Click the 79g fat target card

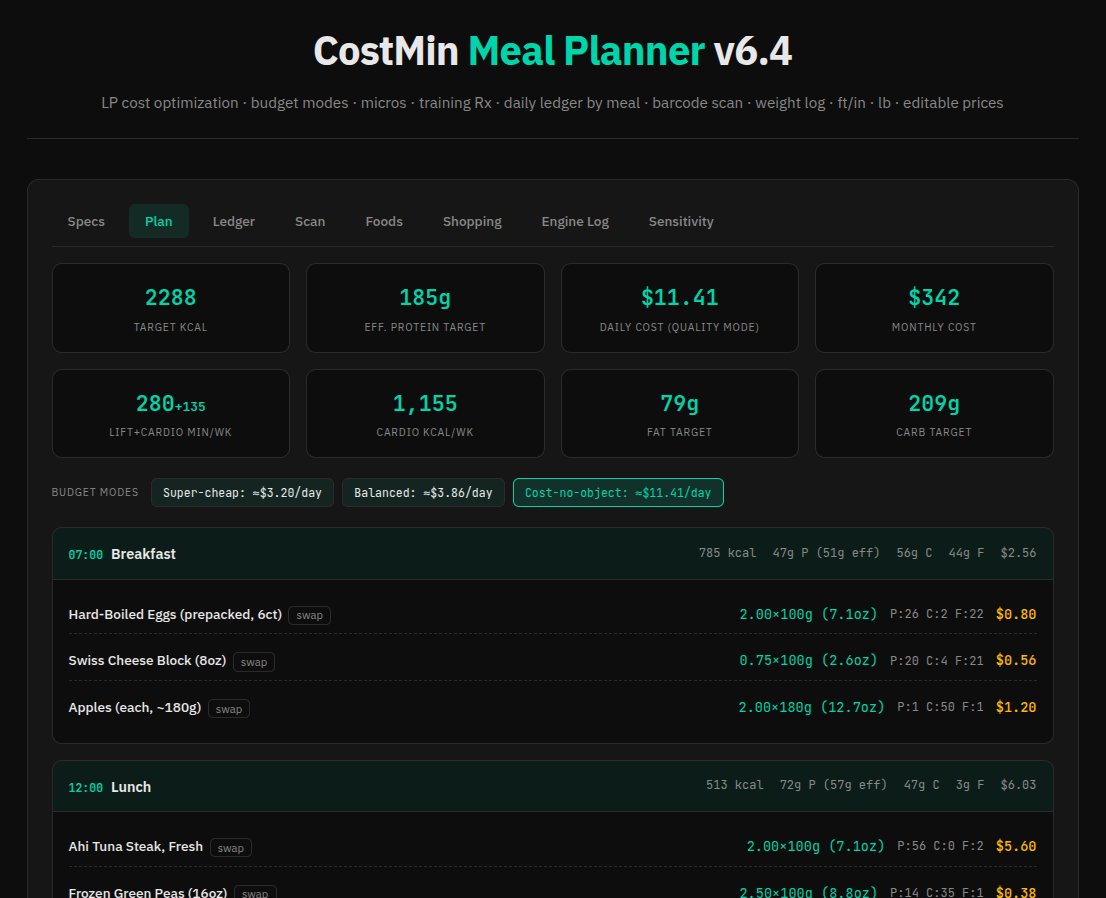[679, 413]
